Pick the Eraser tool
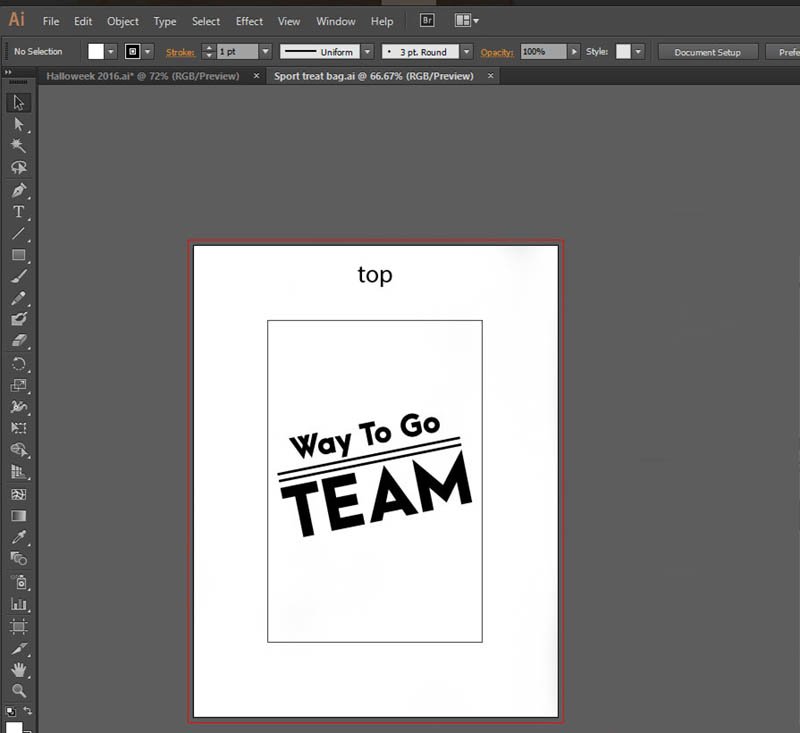The height and width of the screenshot is (733, 800). pos(18,342)
